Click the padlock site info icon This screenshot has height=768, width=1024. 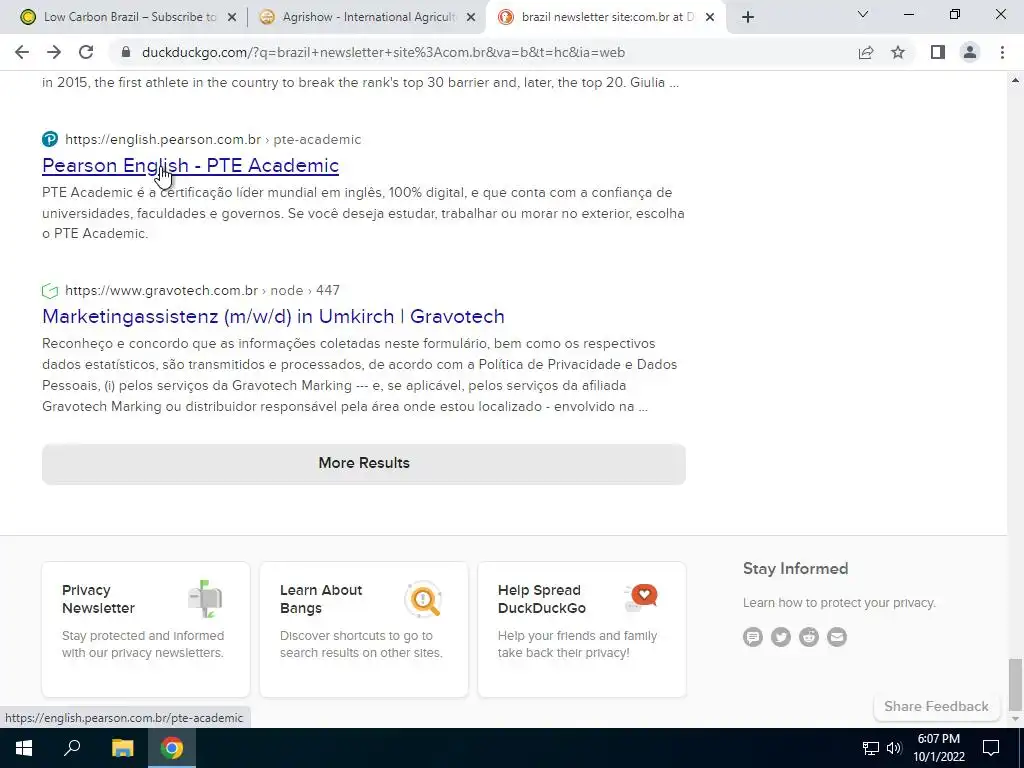coord(126,52)
